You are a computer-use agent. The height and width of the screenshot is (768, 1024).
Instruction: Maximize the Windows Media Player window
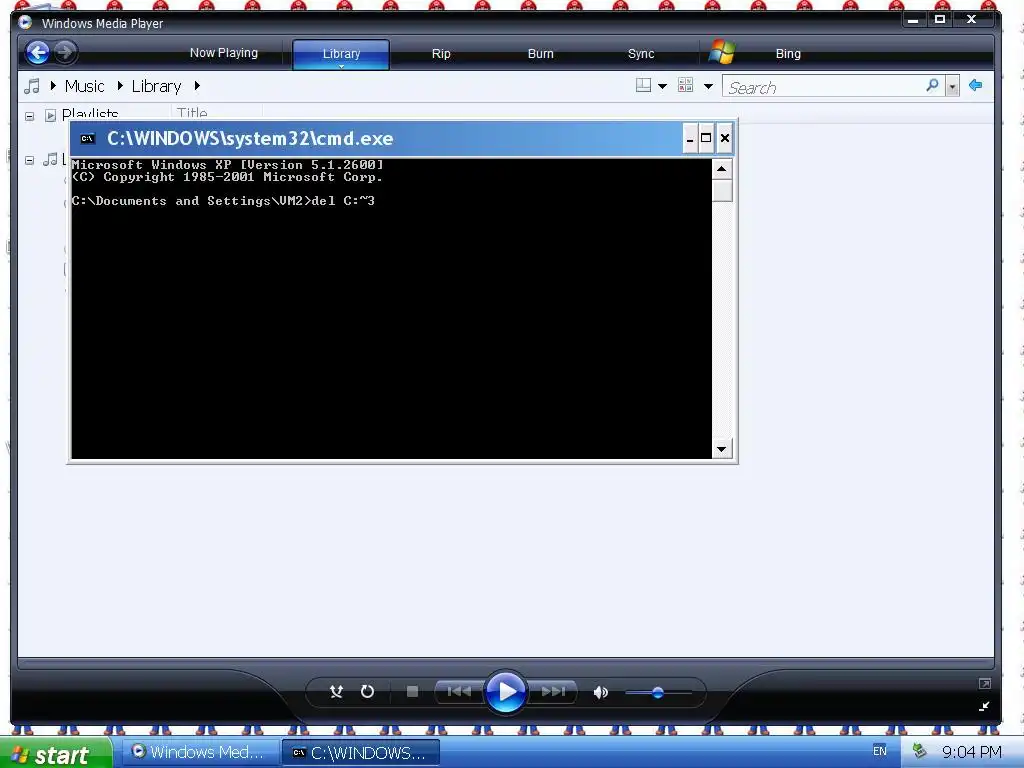940,20
